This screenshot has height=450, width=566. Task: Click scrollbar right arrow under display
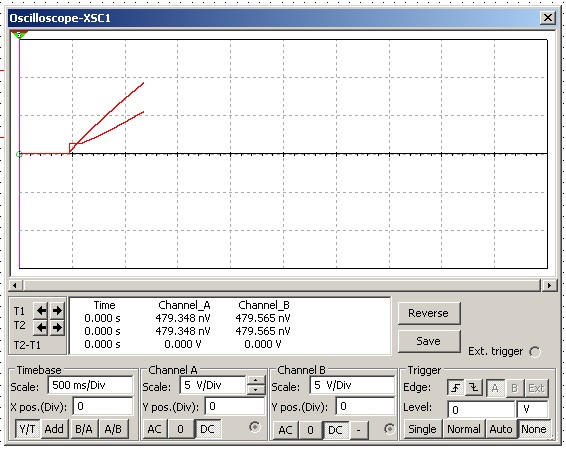coord(549,285)
